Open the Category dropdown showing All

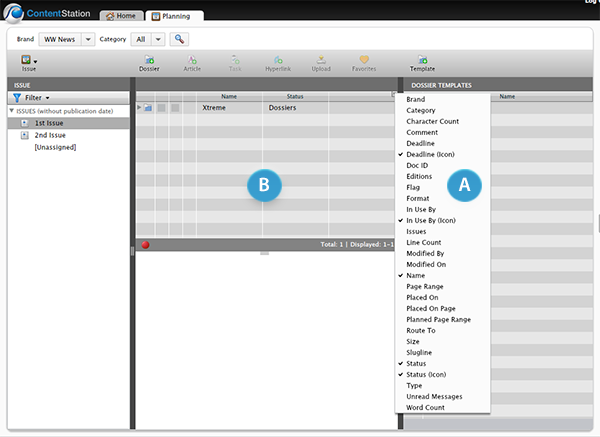(155, 39)
